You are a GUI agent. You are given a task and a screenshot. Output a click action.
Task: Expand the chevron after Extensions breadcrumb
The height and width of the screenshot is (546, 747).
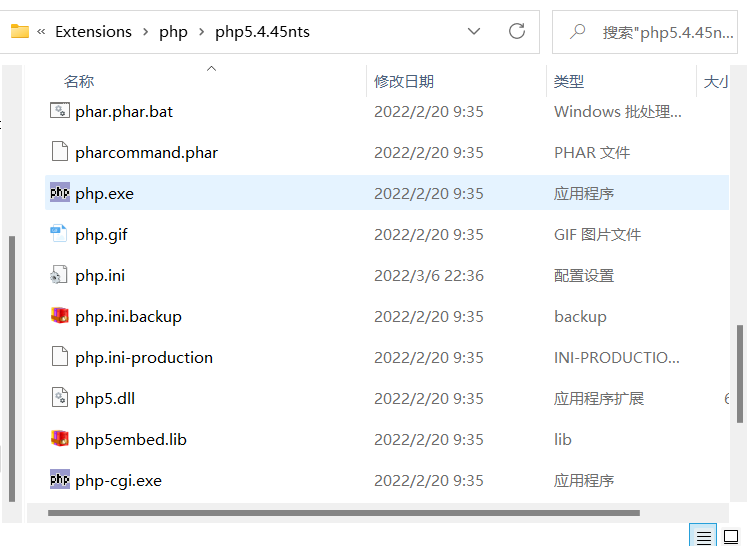146,32
